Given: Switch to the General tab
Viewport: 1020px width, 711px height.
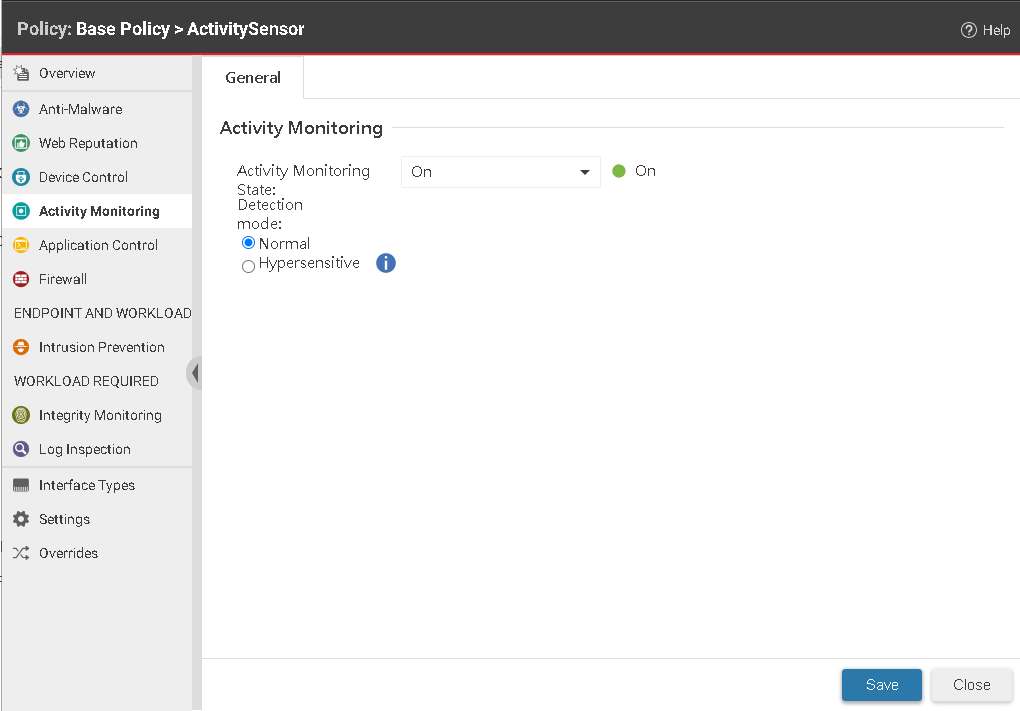Looking at the screenshot, I should [253, 77].
